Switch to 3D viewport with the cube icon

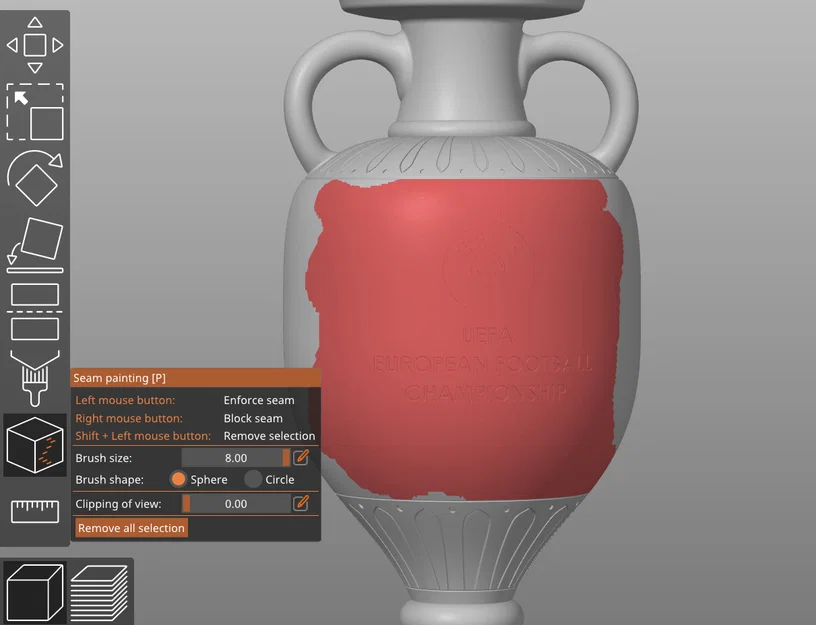[37, 594]
